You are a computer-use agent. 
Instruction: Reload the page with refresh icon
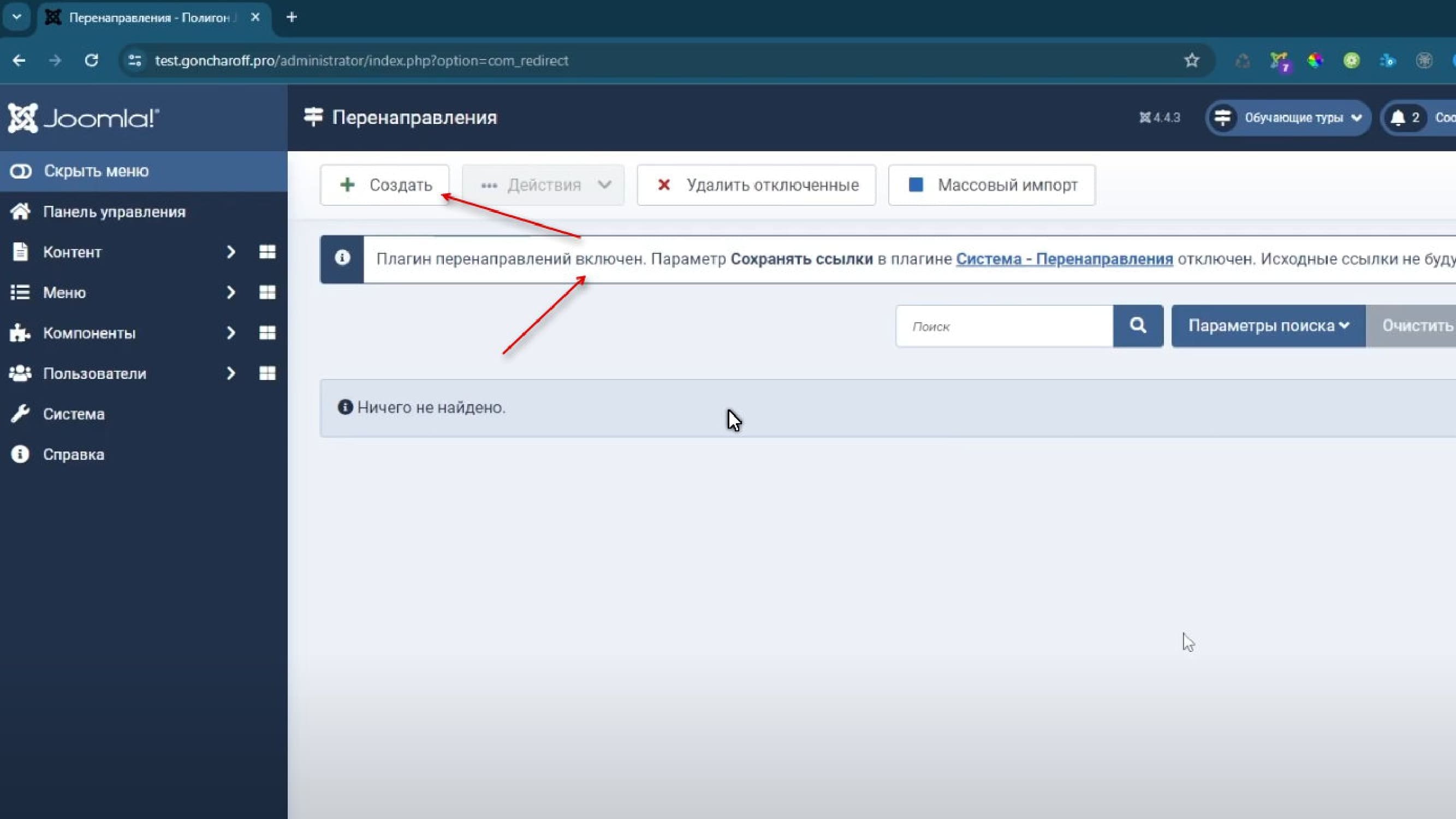[x=91, y=61]
